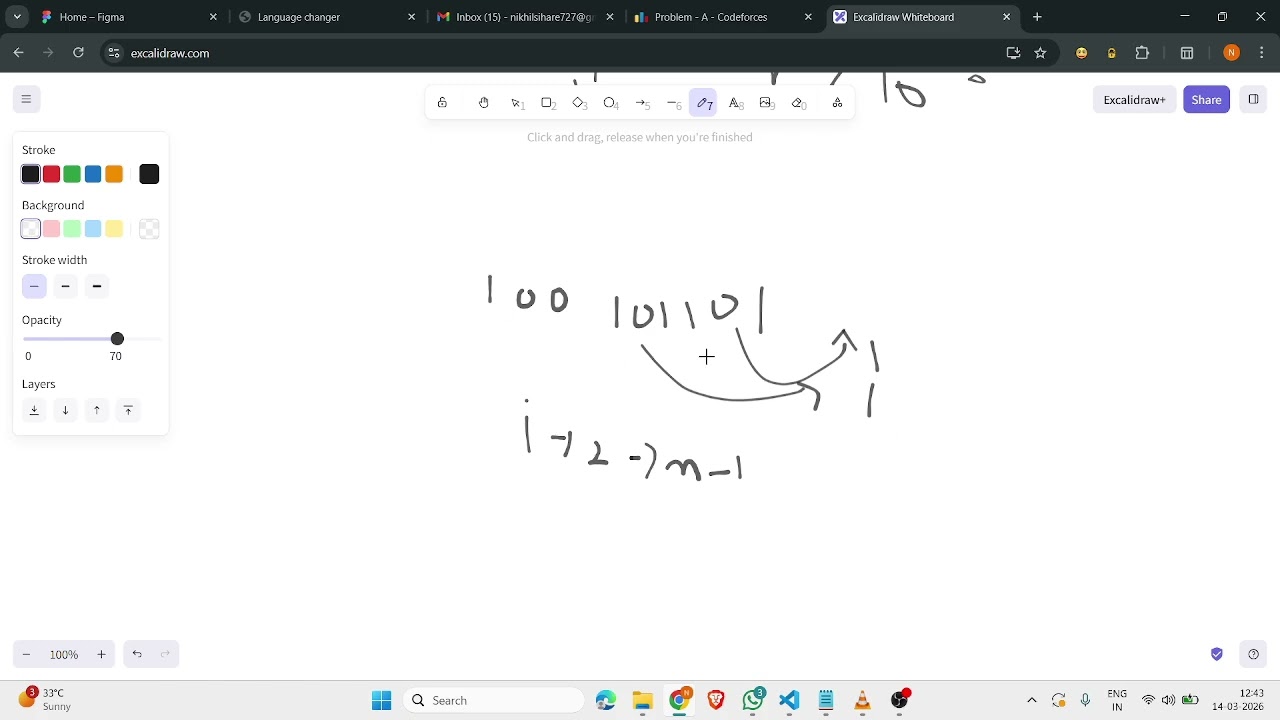Screen dimensions: 1280x720
Task: Set stroke width to extra bold
Action: pos(97,286)
